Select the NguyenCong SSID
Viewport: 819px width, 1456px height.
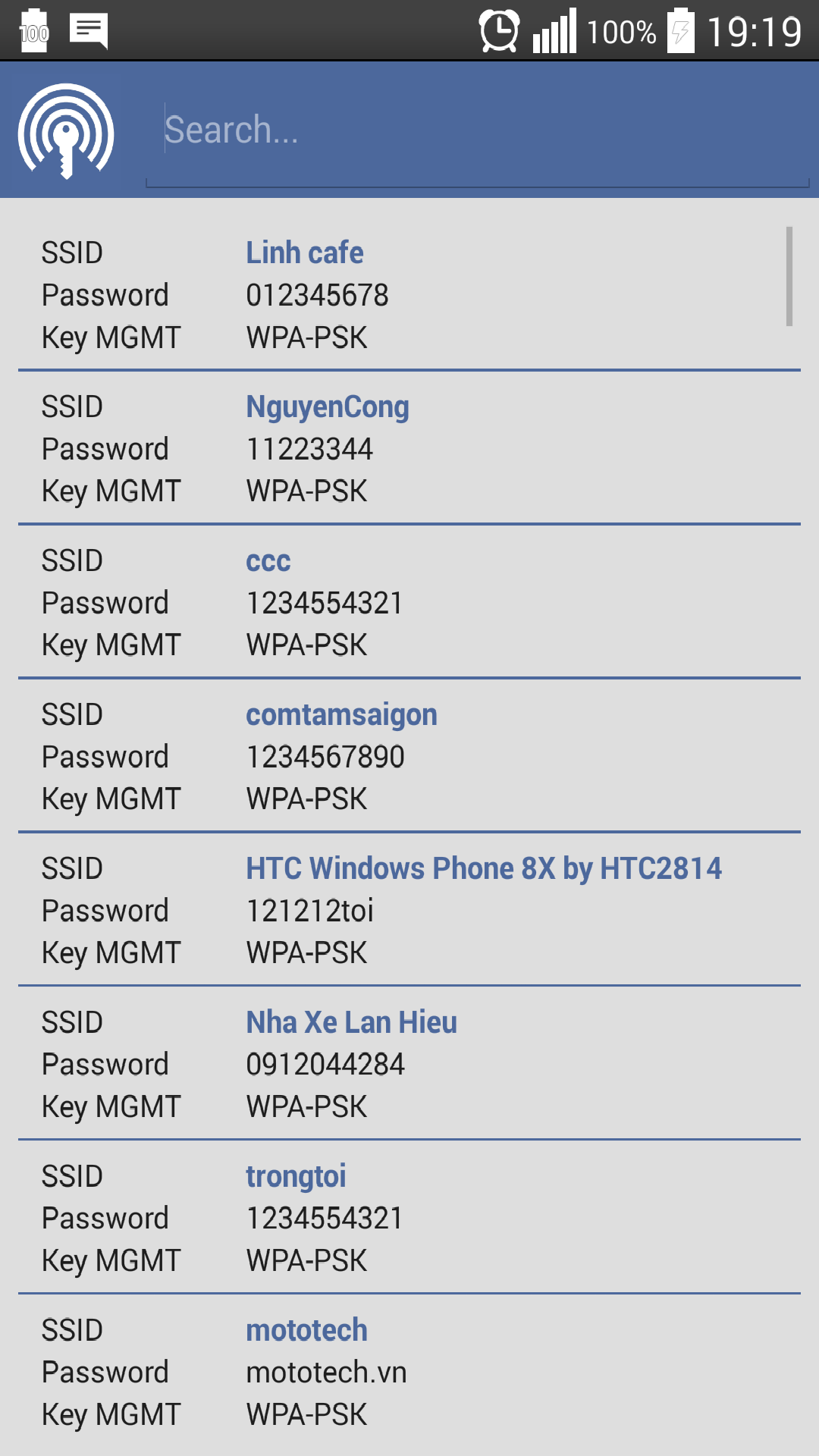click(x=327, y=406)
